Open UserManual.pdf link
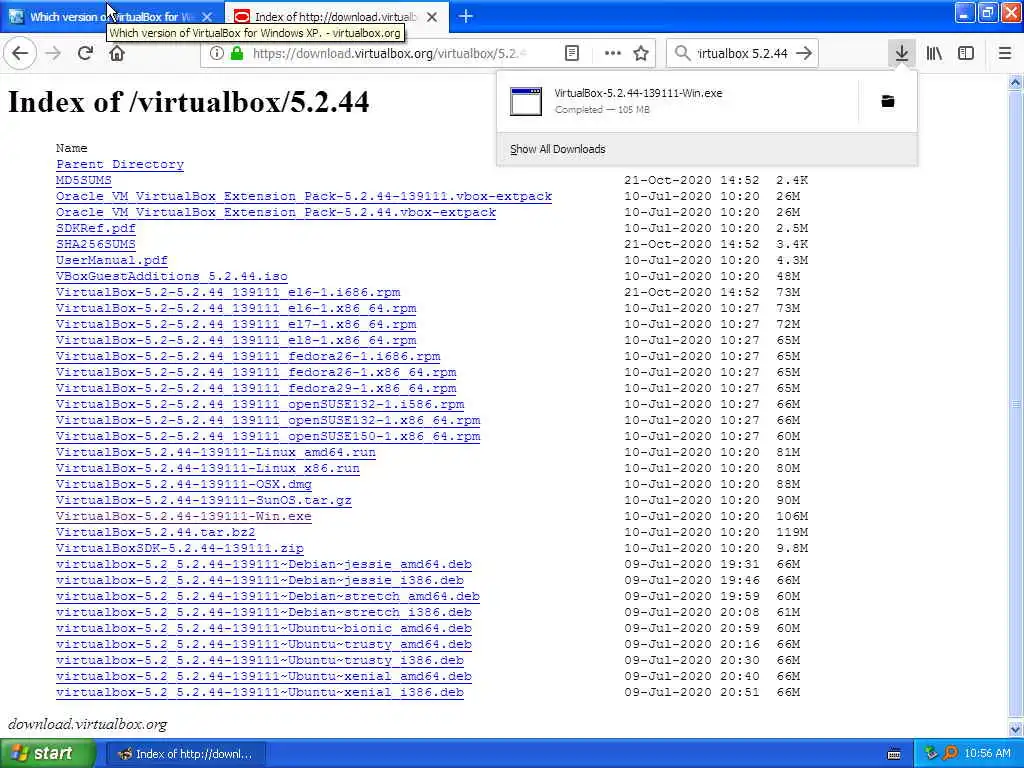Screen dimensions: 1024x768 (112, 261)
